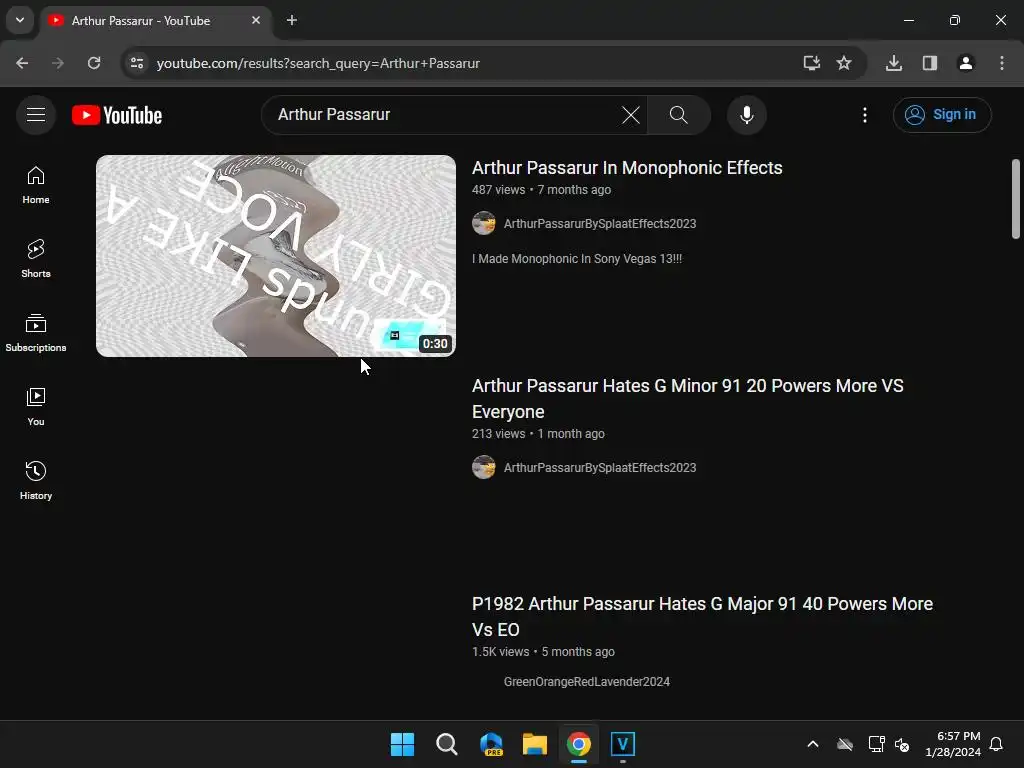Image resolution: width=1024 pixels, height=768 pixels.
Task: Open the tab search dropdown arrow
Action: point(20,20)
